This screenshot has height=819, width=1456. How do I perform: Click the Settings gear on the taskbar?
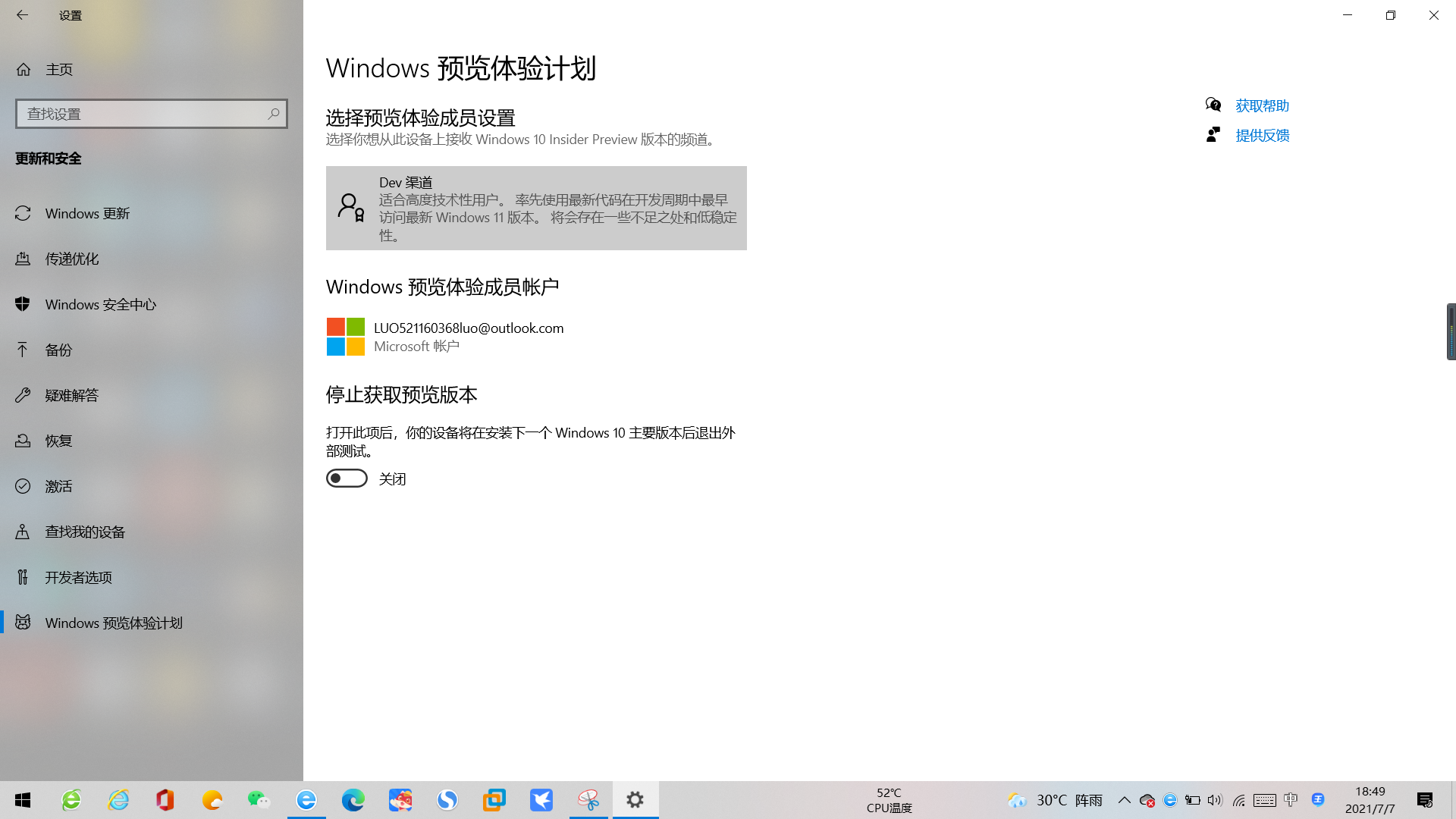point(635,800)
